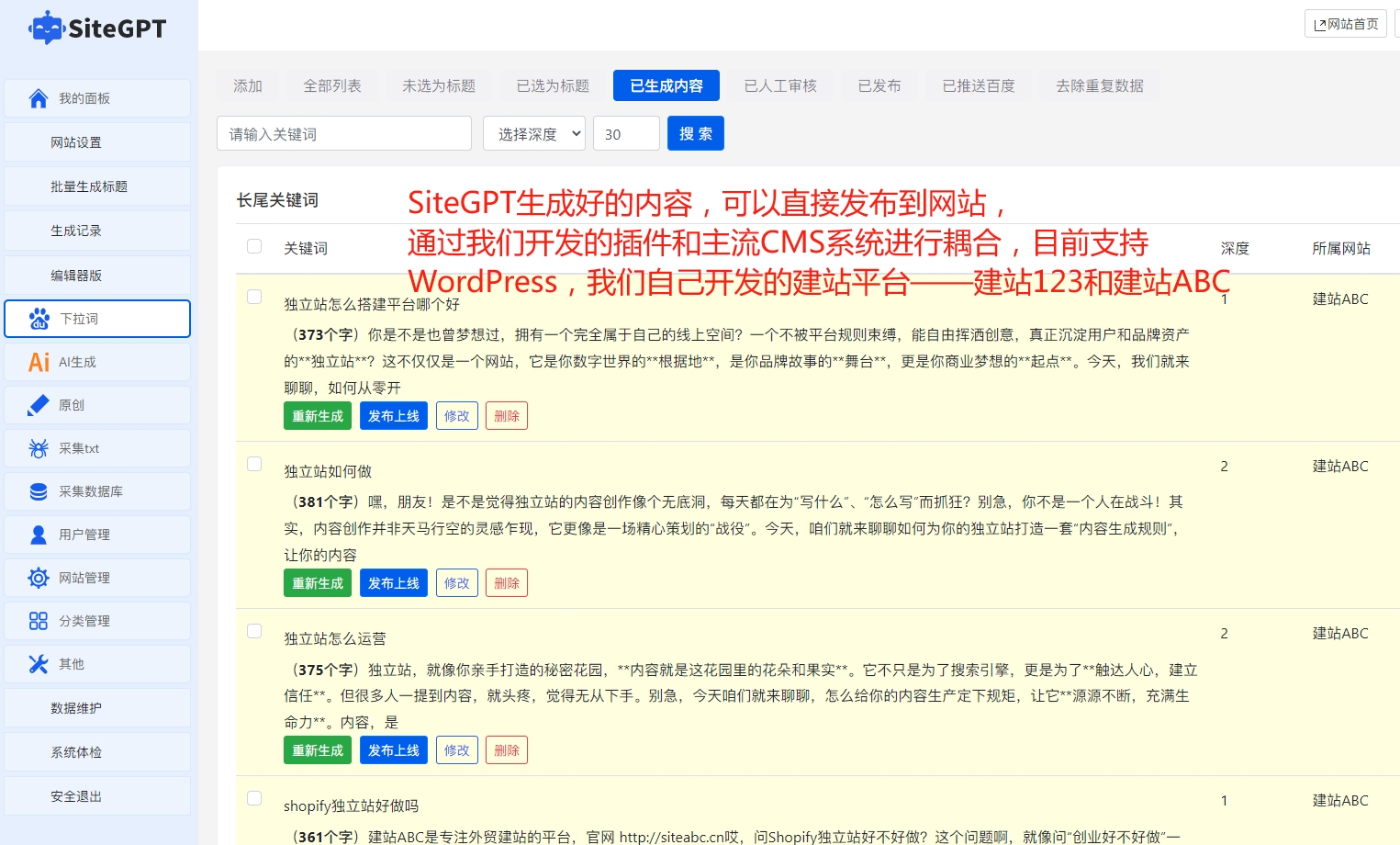Open the 网站首页 link button

pyautogui.click(x=1346, y=24)
